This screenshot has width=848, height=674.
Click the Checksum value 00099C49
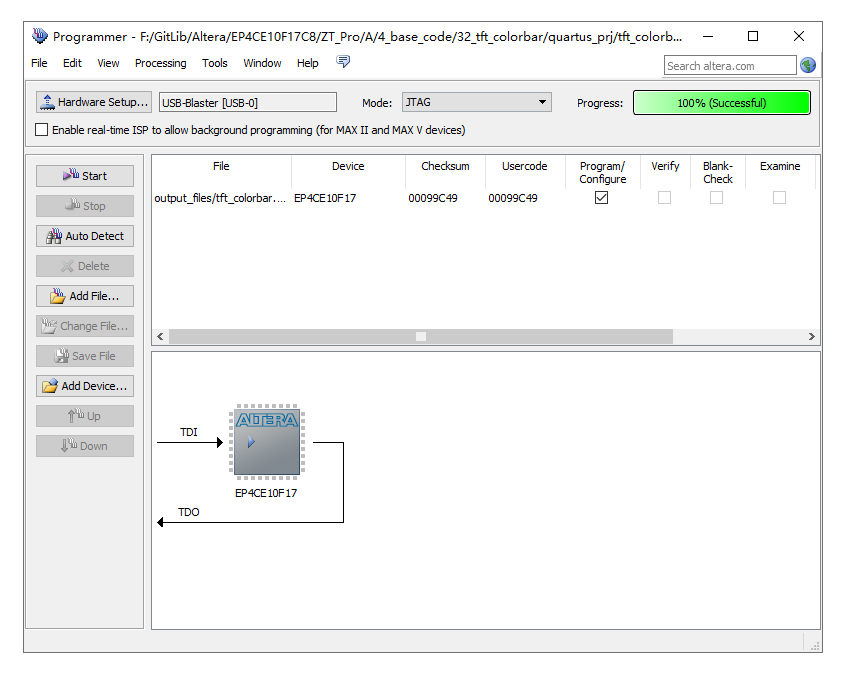click(x=433, y=198)
